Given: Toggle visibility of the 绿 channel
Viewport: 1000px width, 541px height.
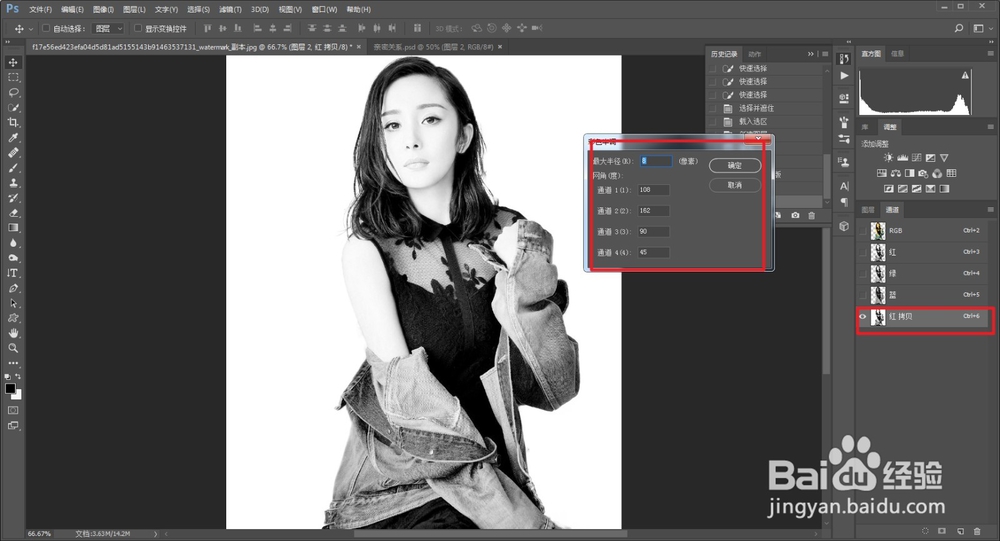Looking at the screenshot, I should tap(863, 273).
